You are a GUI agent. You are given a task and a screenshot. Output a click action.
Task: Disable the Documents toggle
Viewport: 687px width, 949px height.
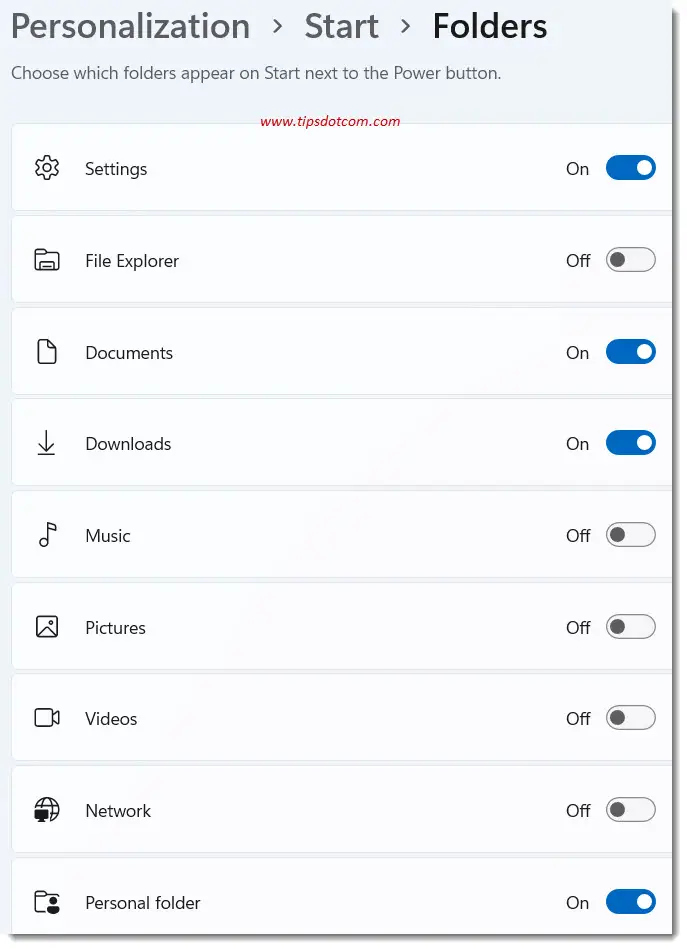(x=631, y=351)
